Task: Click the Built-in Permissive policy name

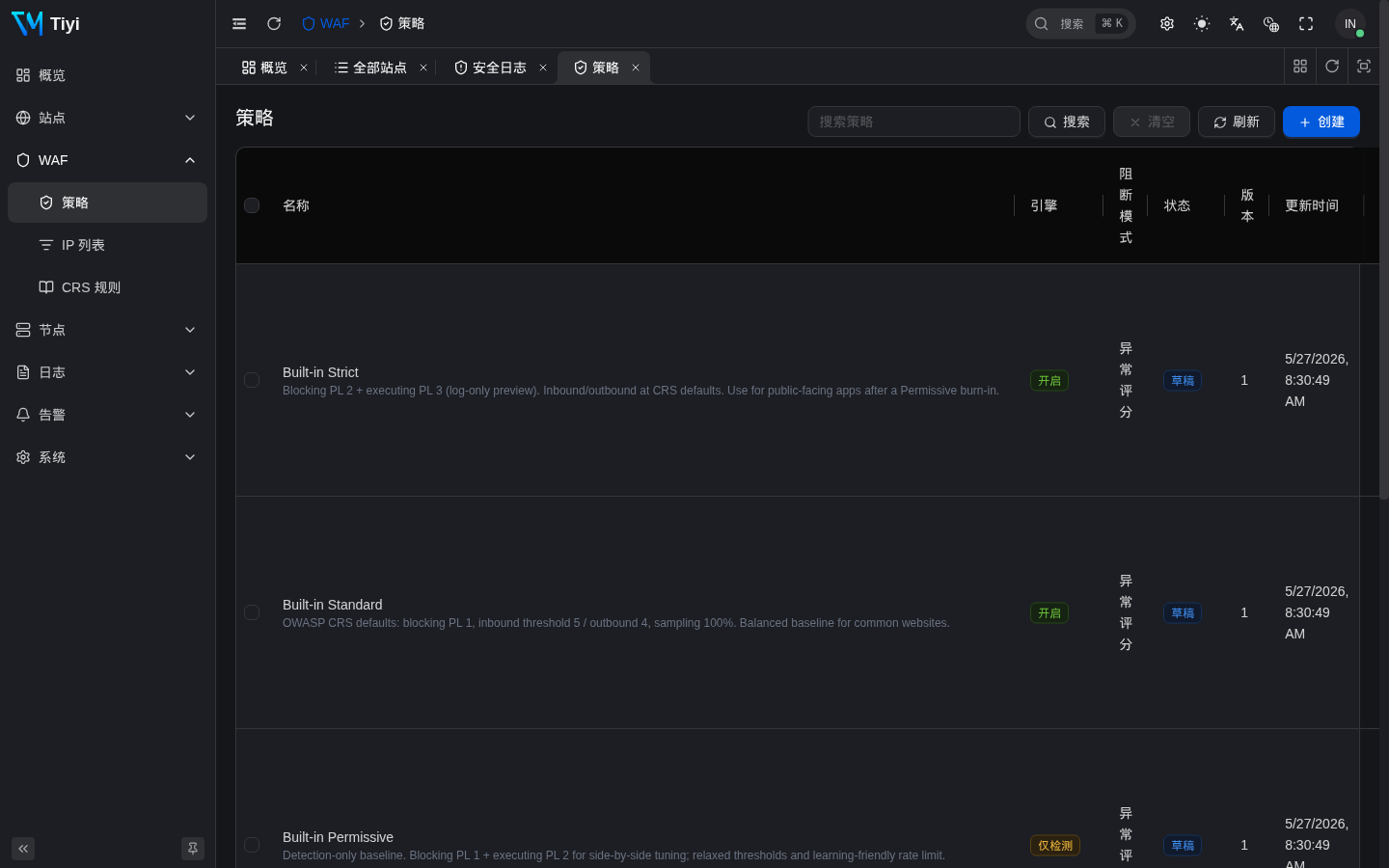Action: [338, 837]
